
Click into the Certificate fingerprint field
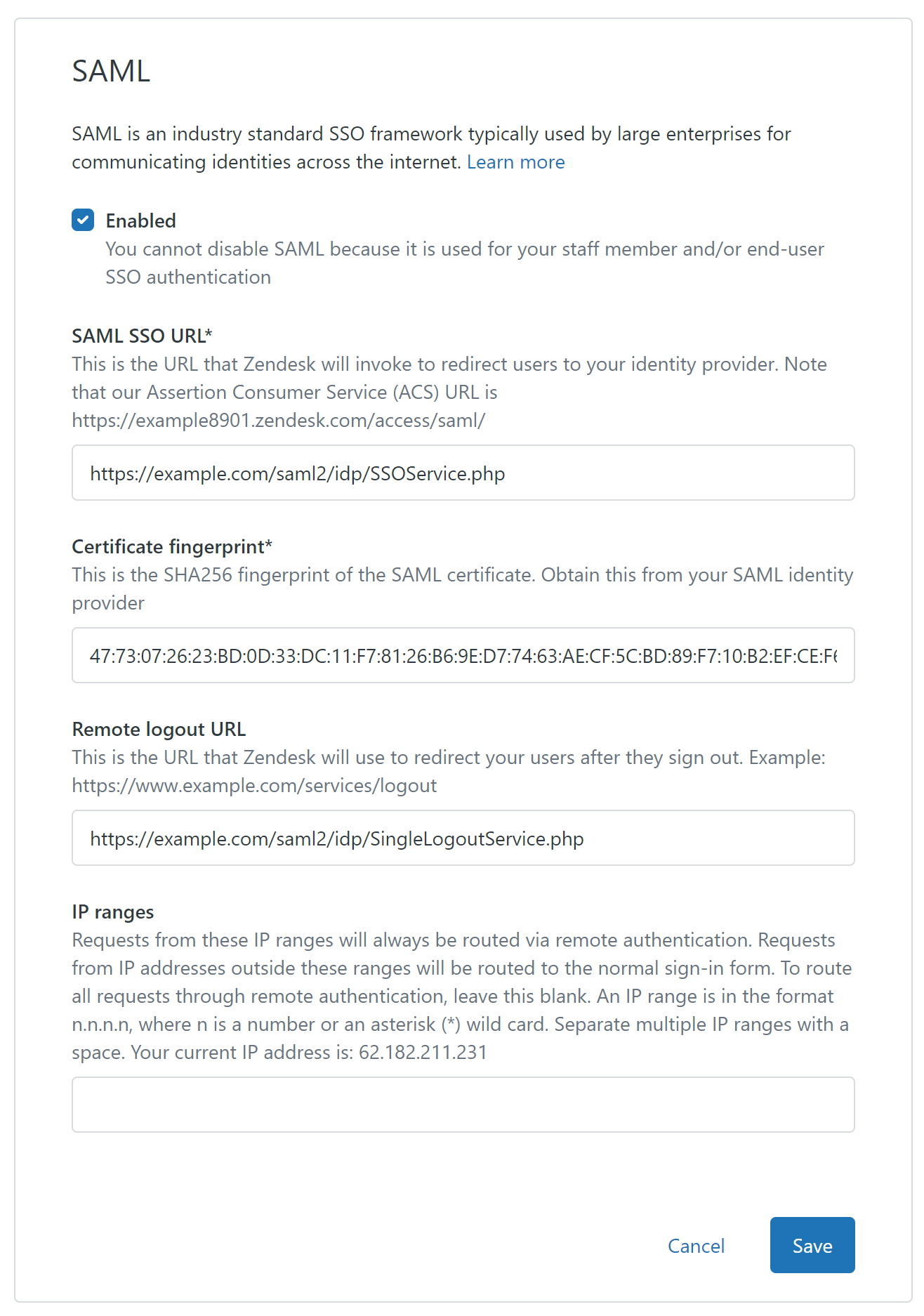463,655
